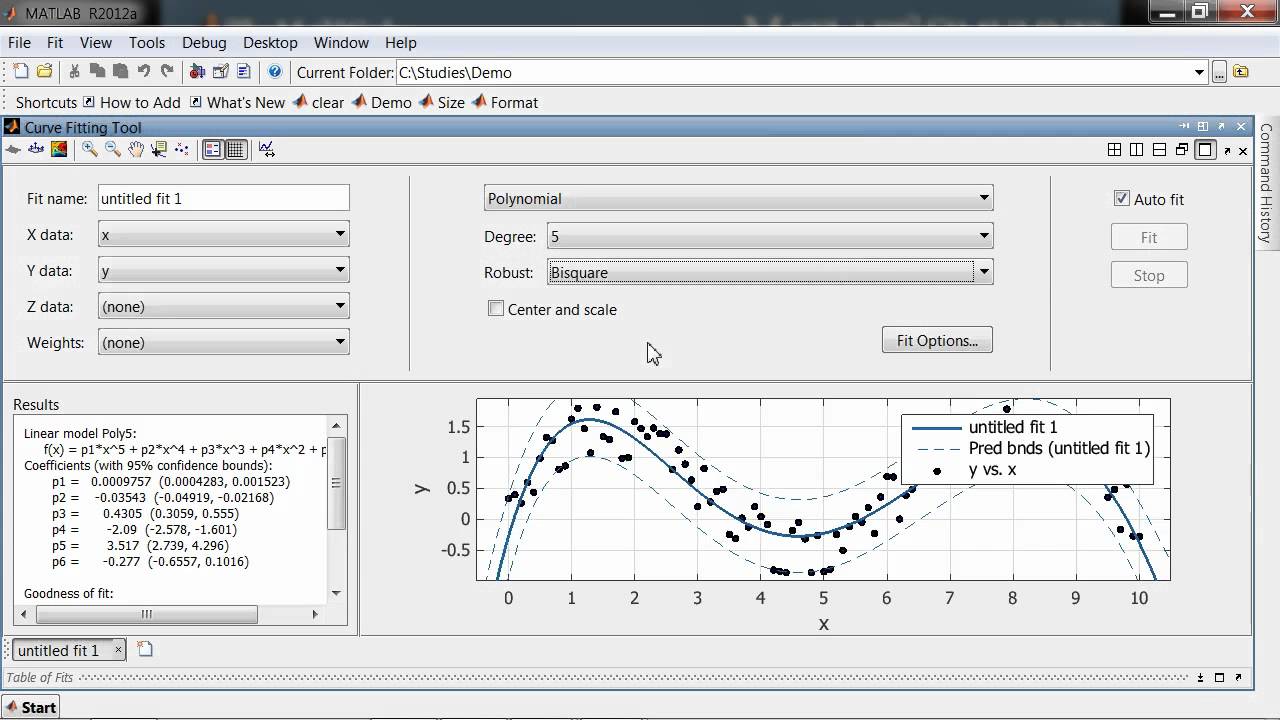The height and width of the screenshot is (720, 1280).
Task: Open the Current Folder path dropdown
Action: coord(1200,72)
